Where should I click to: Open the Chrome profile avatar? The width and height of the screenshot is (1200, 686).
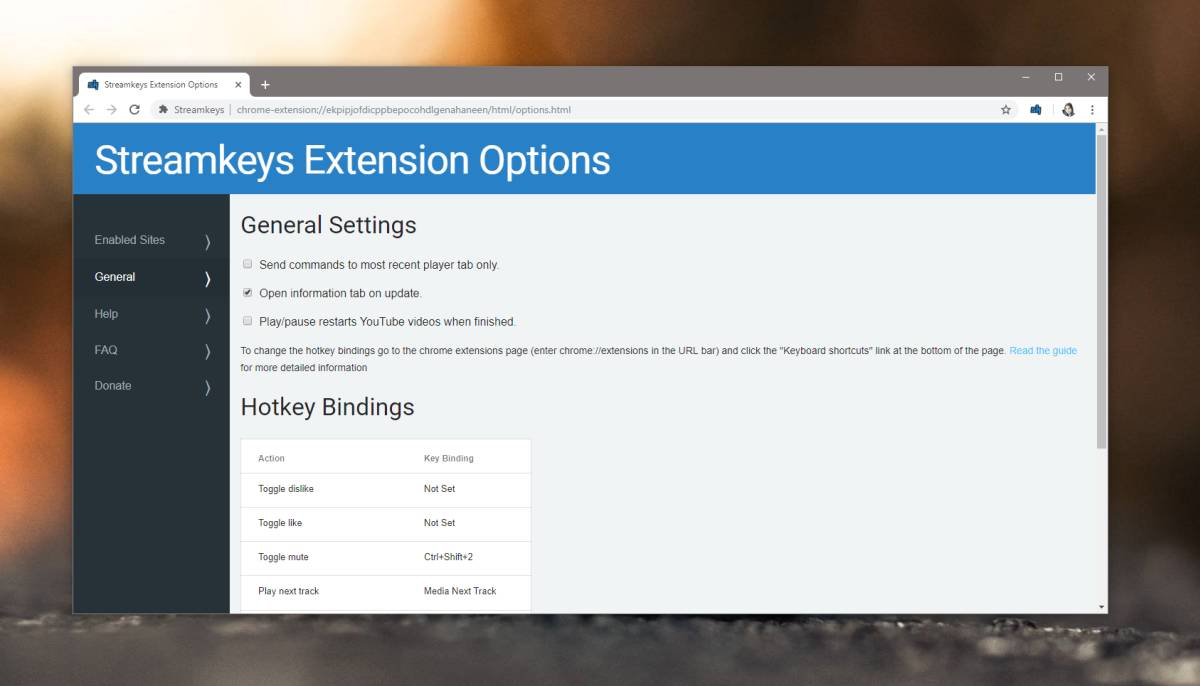click(x=1068, y=110)
